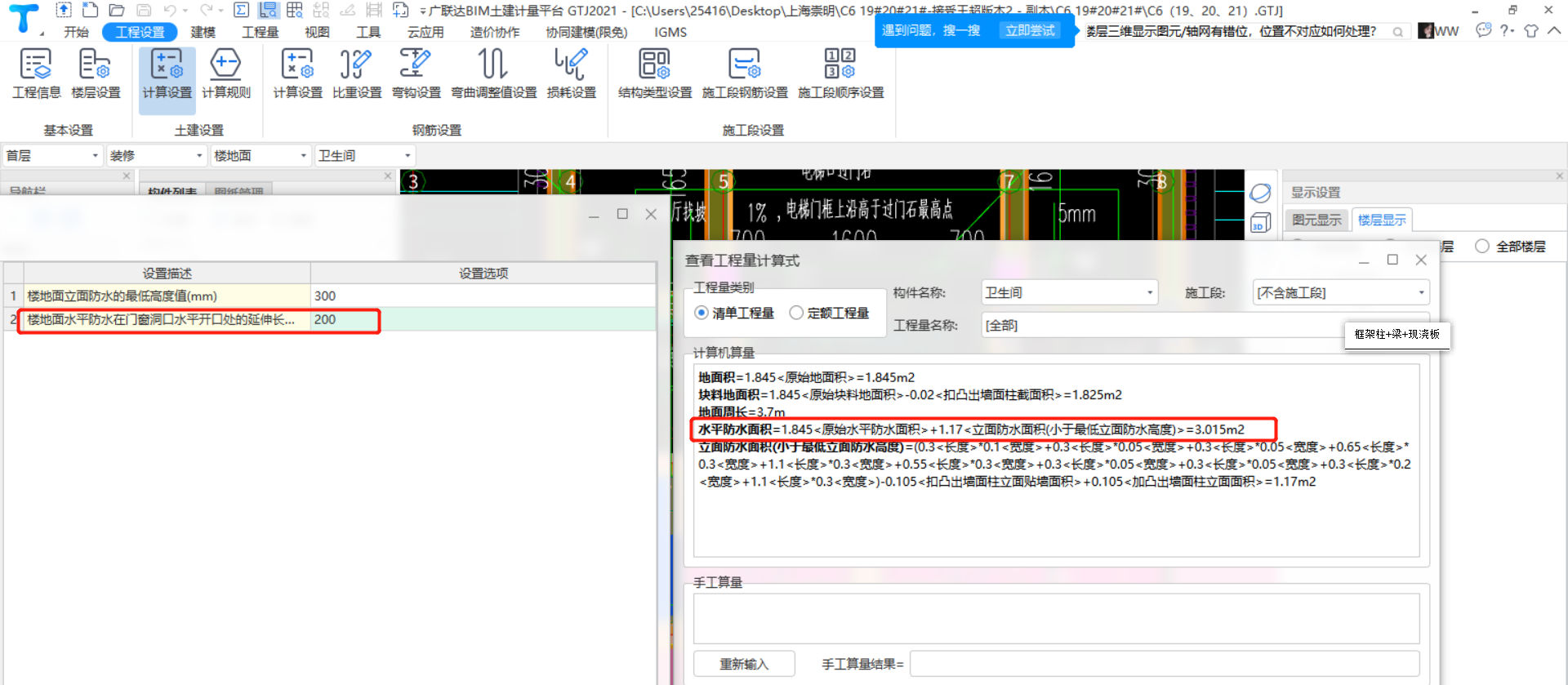Open 施工段顺序设置 tool
The height and width of the screenshot is (685, 1568).
click(x=840, y=74)
